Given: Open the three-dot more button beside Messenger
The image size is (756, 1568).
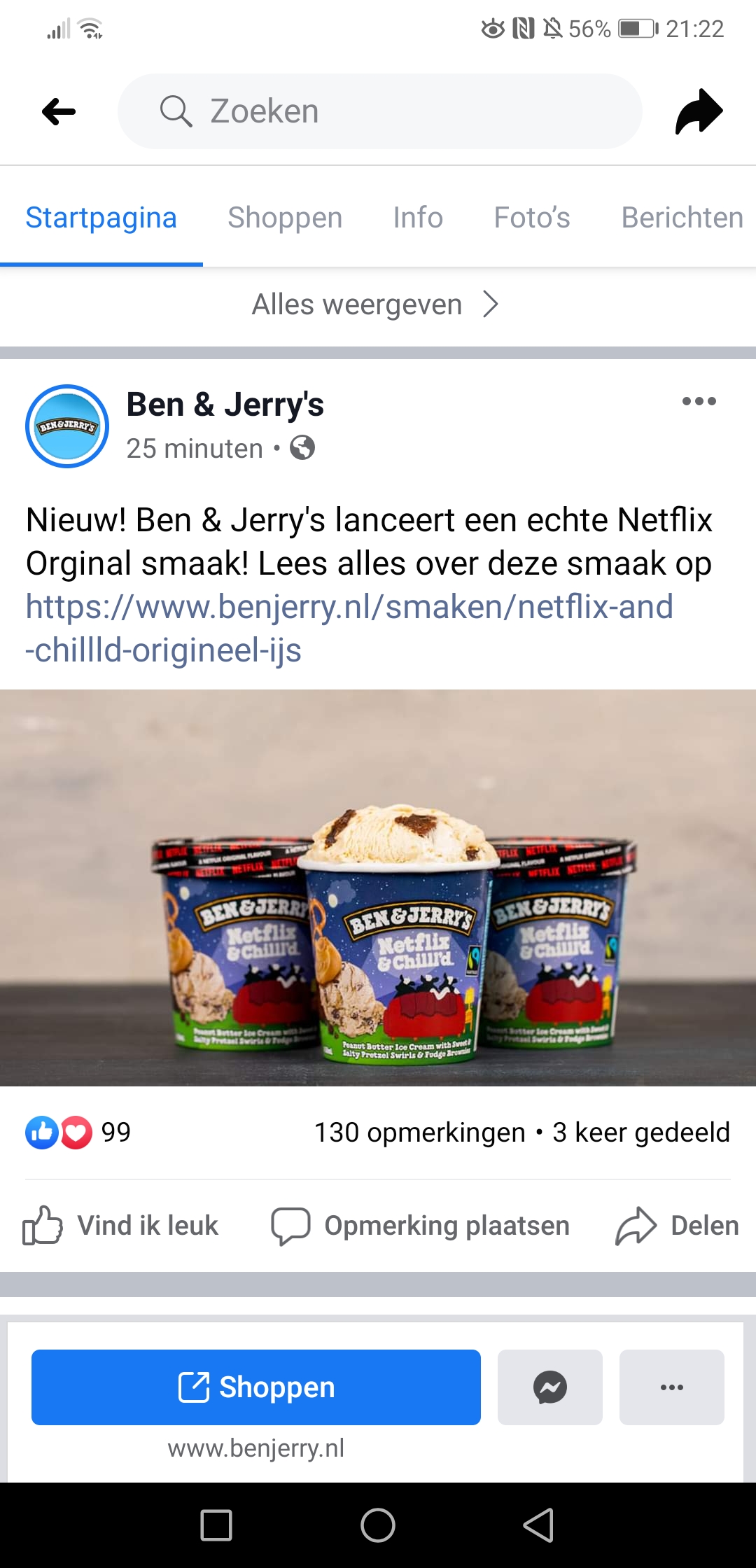Looking at the screenshot, I should (x=672, y=1387).
